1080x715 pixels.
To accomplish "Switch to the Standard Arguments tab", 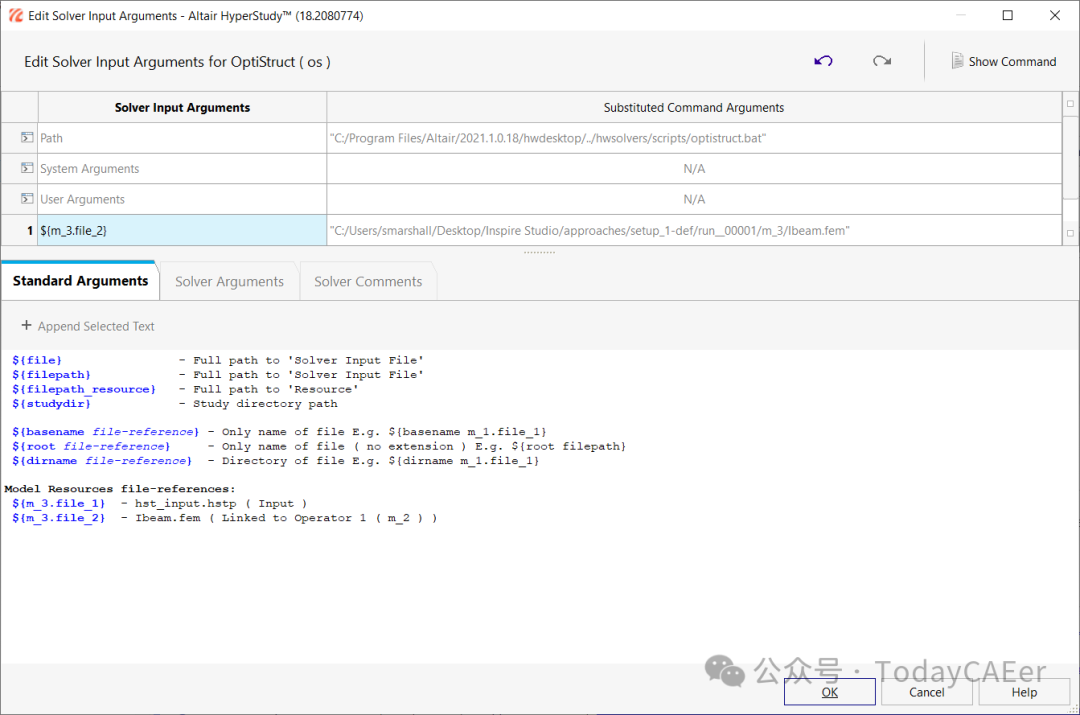I will (x=80, y=281).
